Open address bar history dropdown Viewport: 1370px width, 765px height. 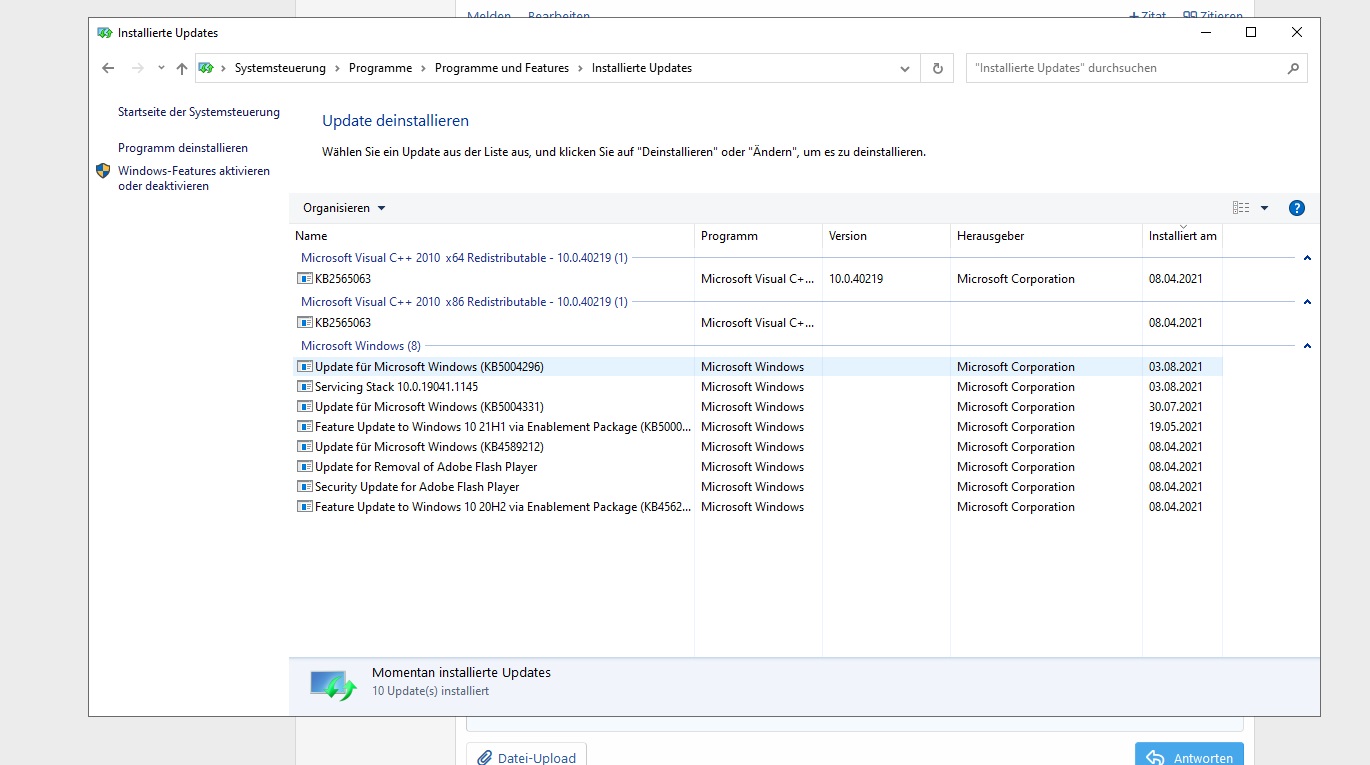tap(905, 68)
